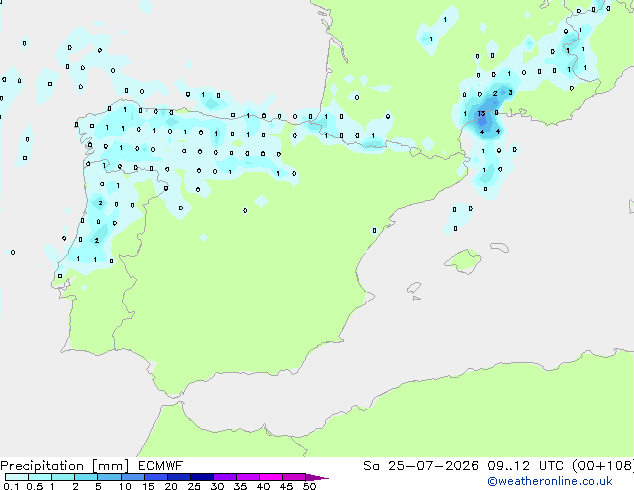Click the Ibiza island outline

[x=414, y=288]
